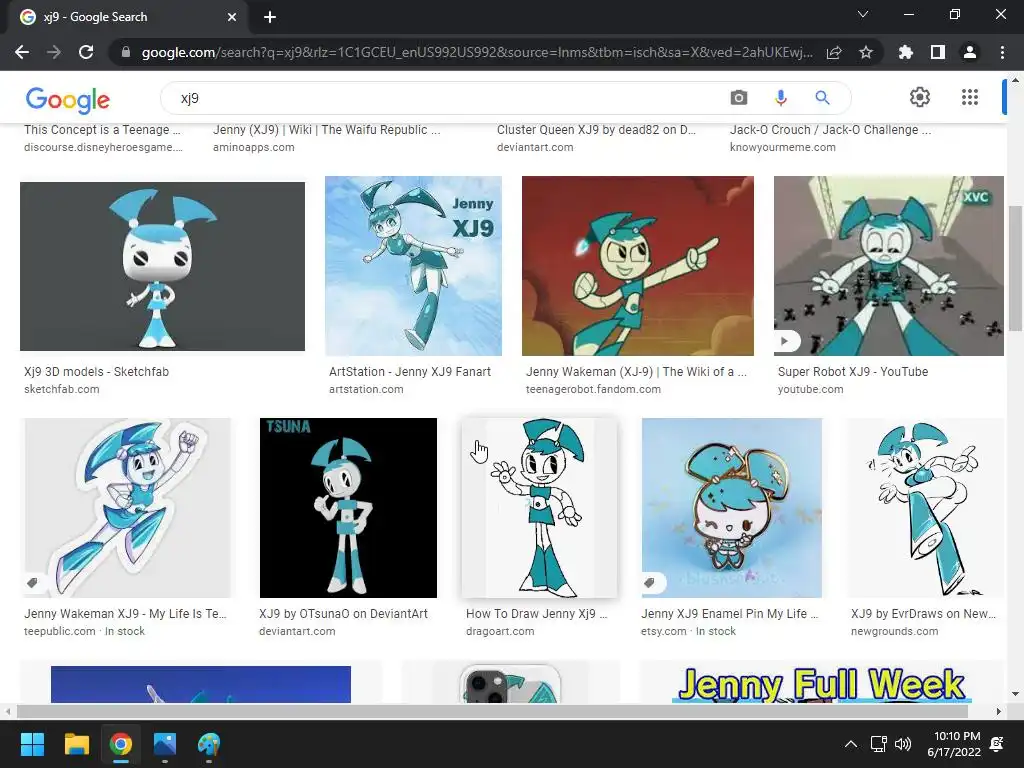Open File Explorer from taskbar

76,744
